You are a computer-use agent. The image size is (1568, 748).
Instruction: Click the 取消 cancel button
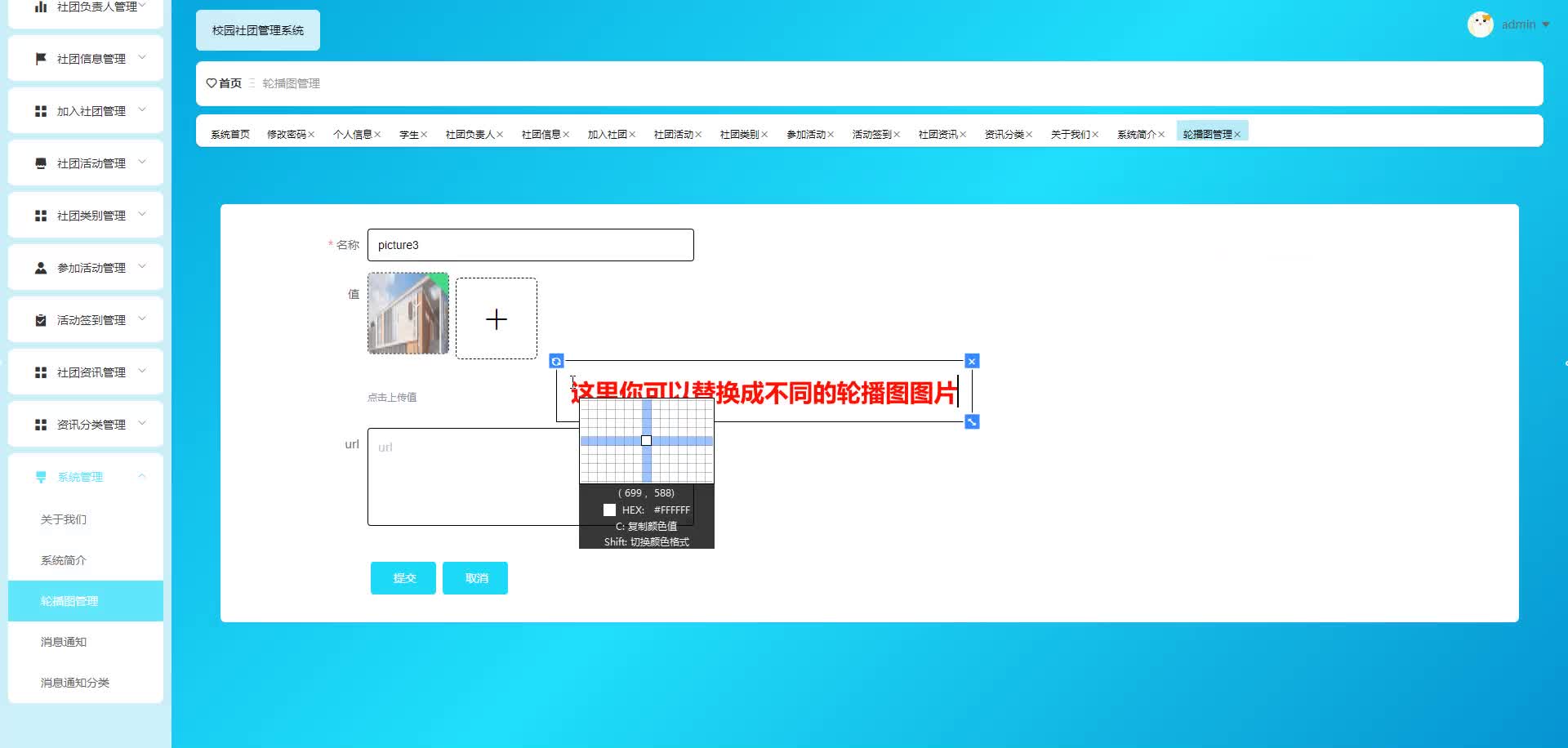[475, 578]
